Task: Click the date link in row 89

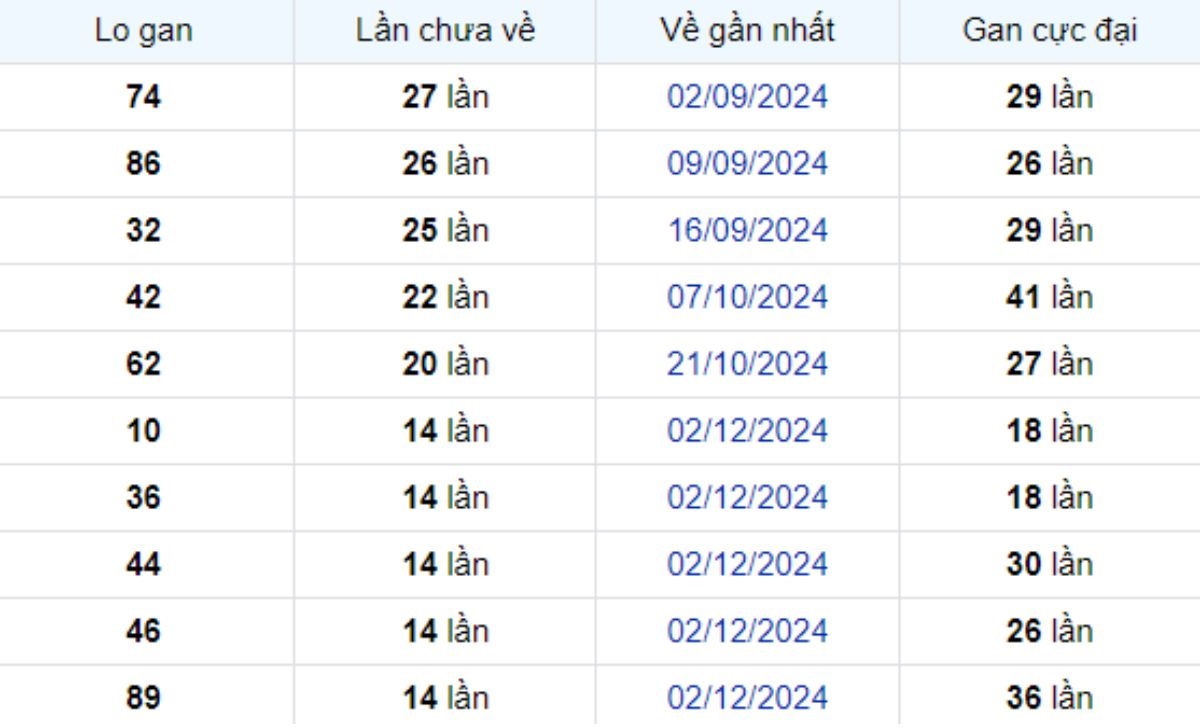Action: click(747, 697)
